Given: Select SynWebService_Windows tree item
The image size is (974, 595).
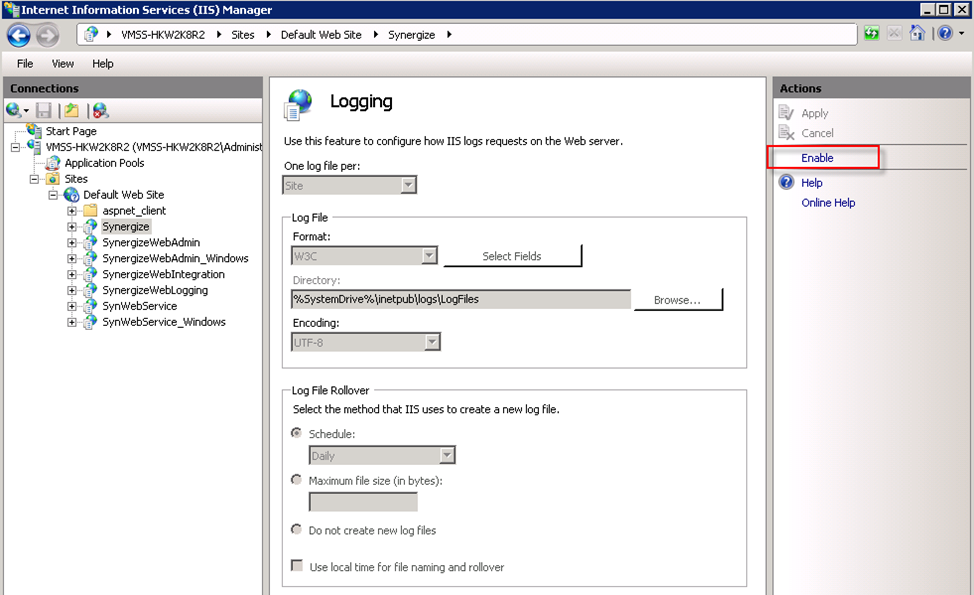Looking at the screenshot, I should [x=164, y=322].
